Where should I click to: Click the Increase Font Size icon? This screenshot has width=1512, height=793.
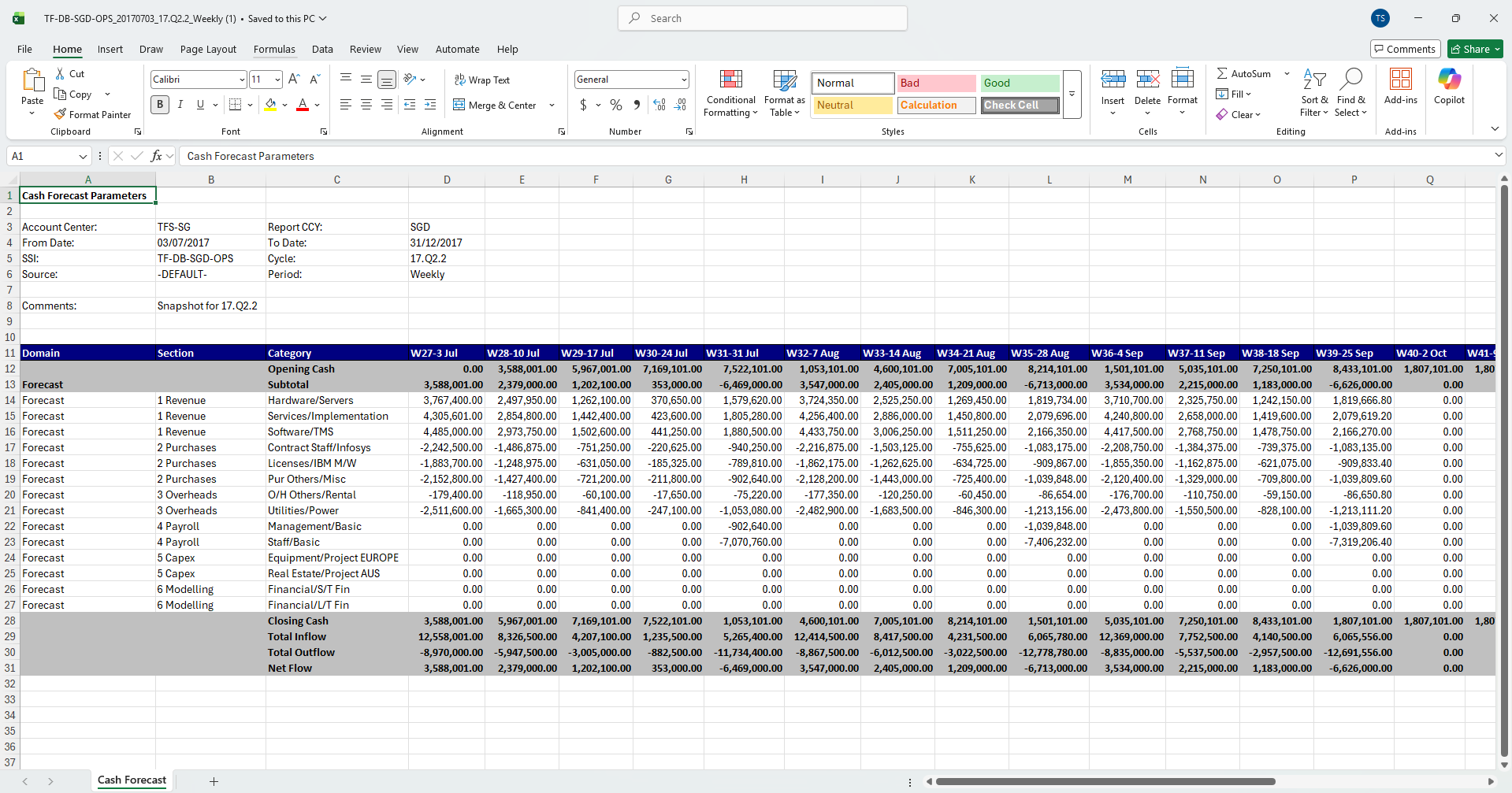tap(294, 80)
